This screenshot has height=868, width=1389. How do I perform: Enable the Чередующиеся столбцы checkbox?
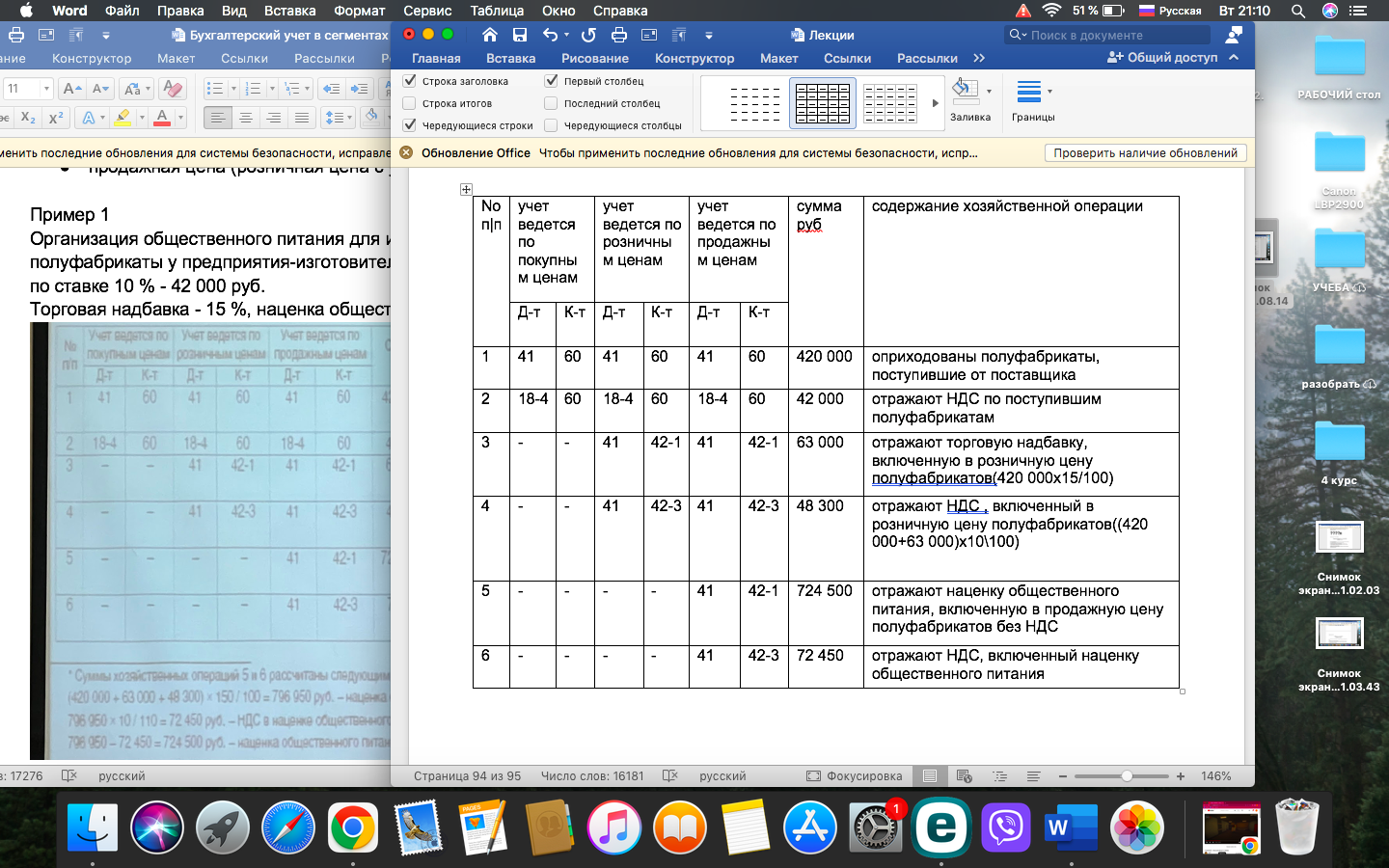click(x=552, y=125)
